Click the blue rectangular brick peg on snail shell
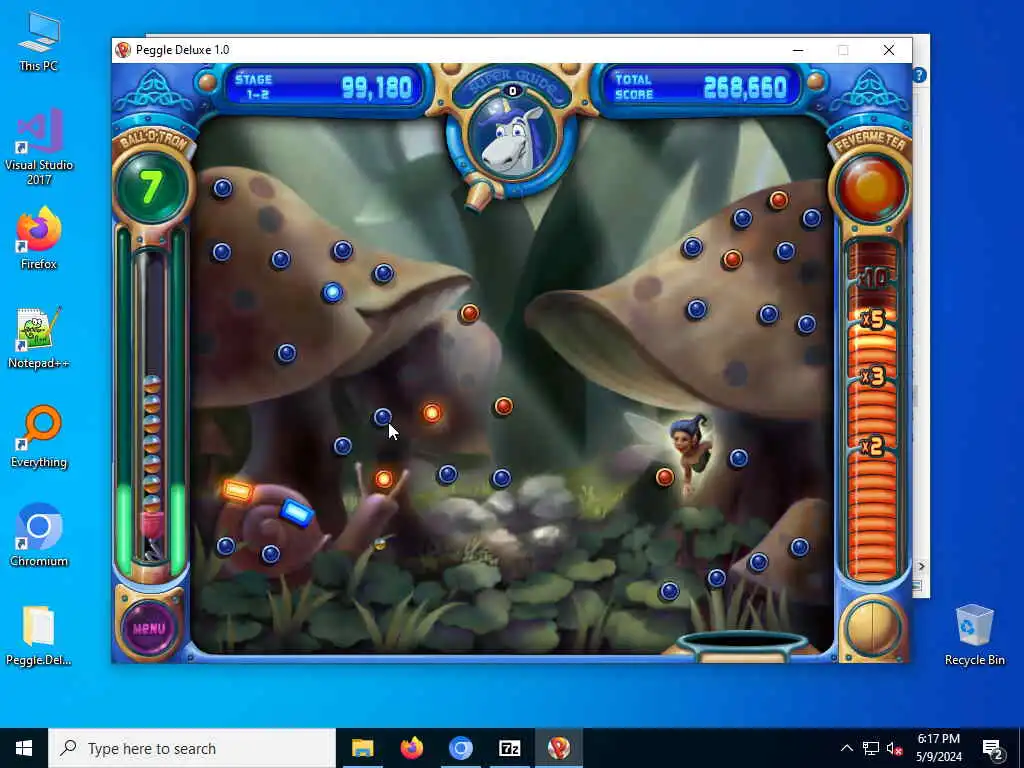 point(297,512)
